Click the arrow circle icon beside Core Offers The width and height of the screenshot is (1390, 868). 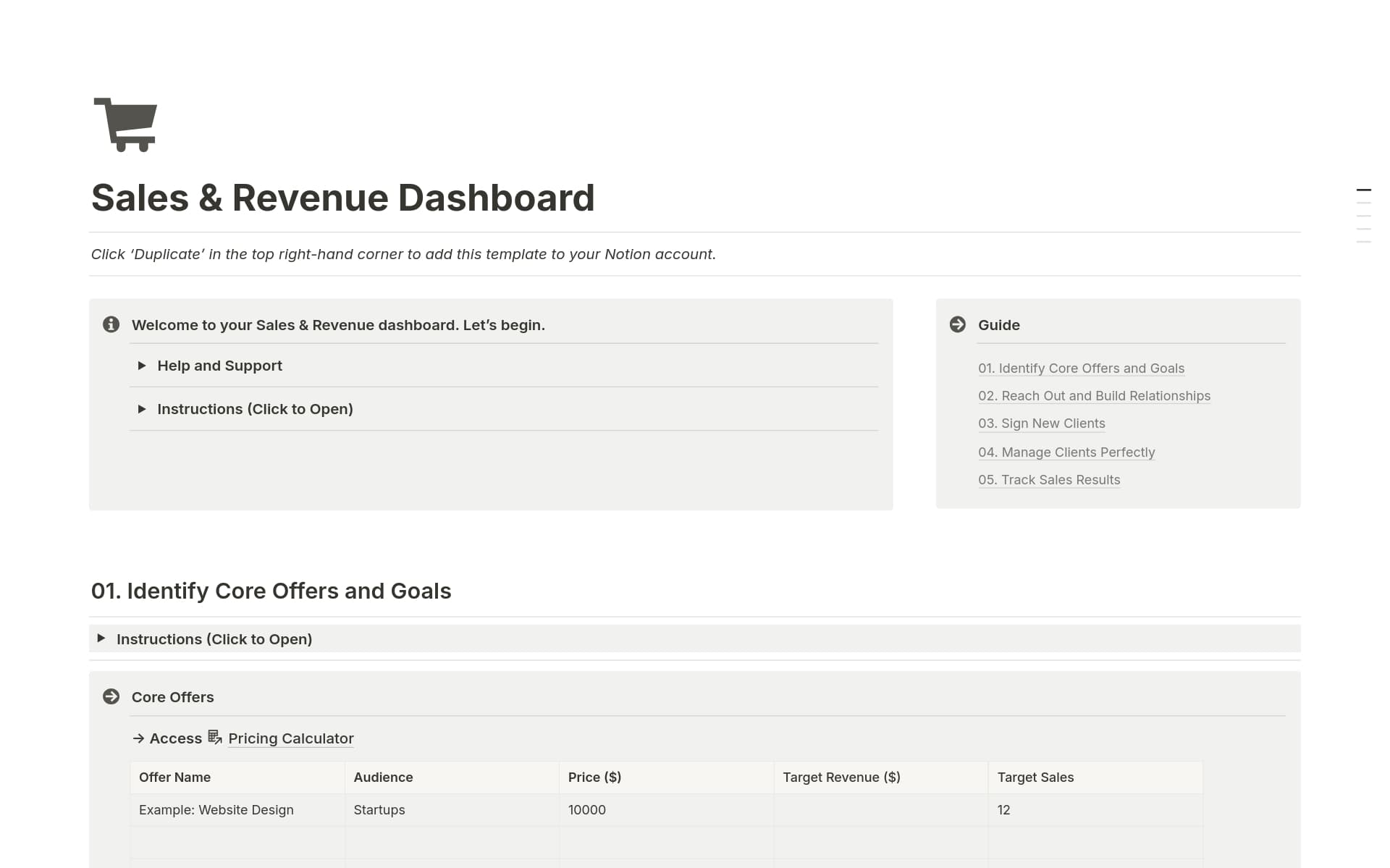(111, 696)
